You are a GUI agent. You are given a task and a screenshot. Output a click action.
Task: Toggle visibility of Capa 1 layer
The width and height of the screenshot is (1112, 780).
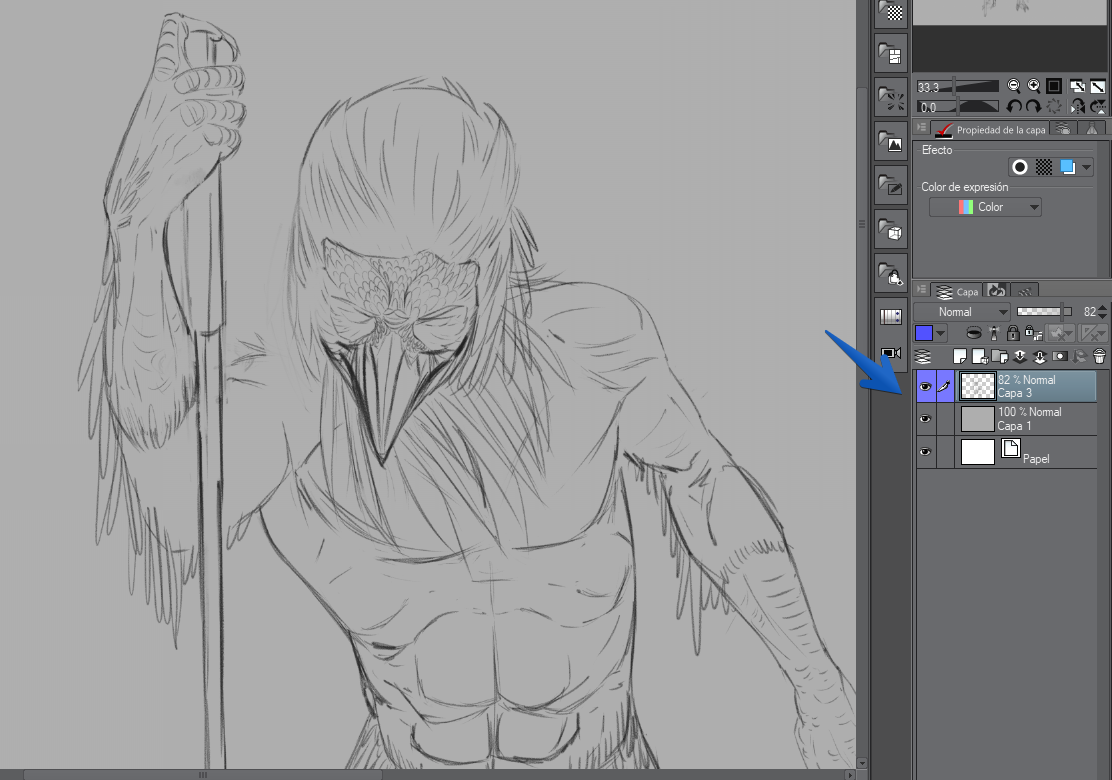pyautogui.click(x=925, y=420)
